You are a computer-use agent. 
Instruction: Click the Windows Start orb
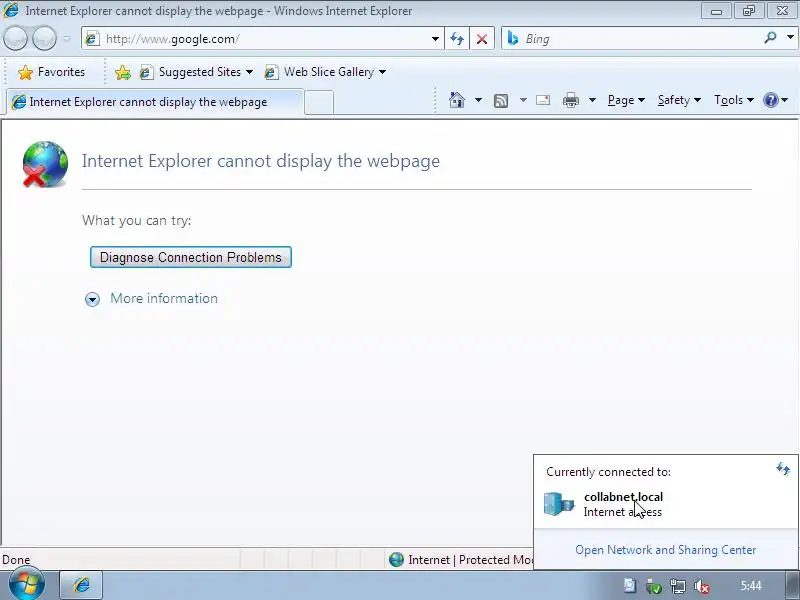point(26,584)
